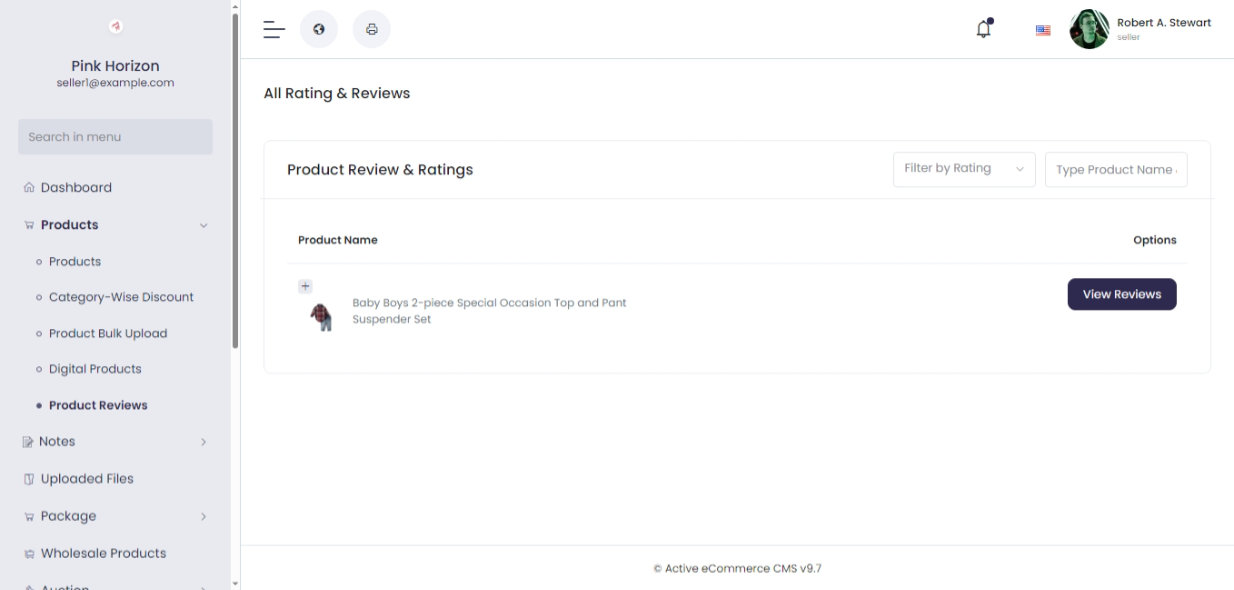Click the All Rating & Reviews heading
The height and width of the screenshot is (590, 1234).
(337, 93)
